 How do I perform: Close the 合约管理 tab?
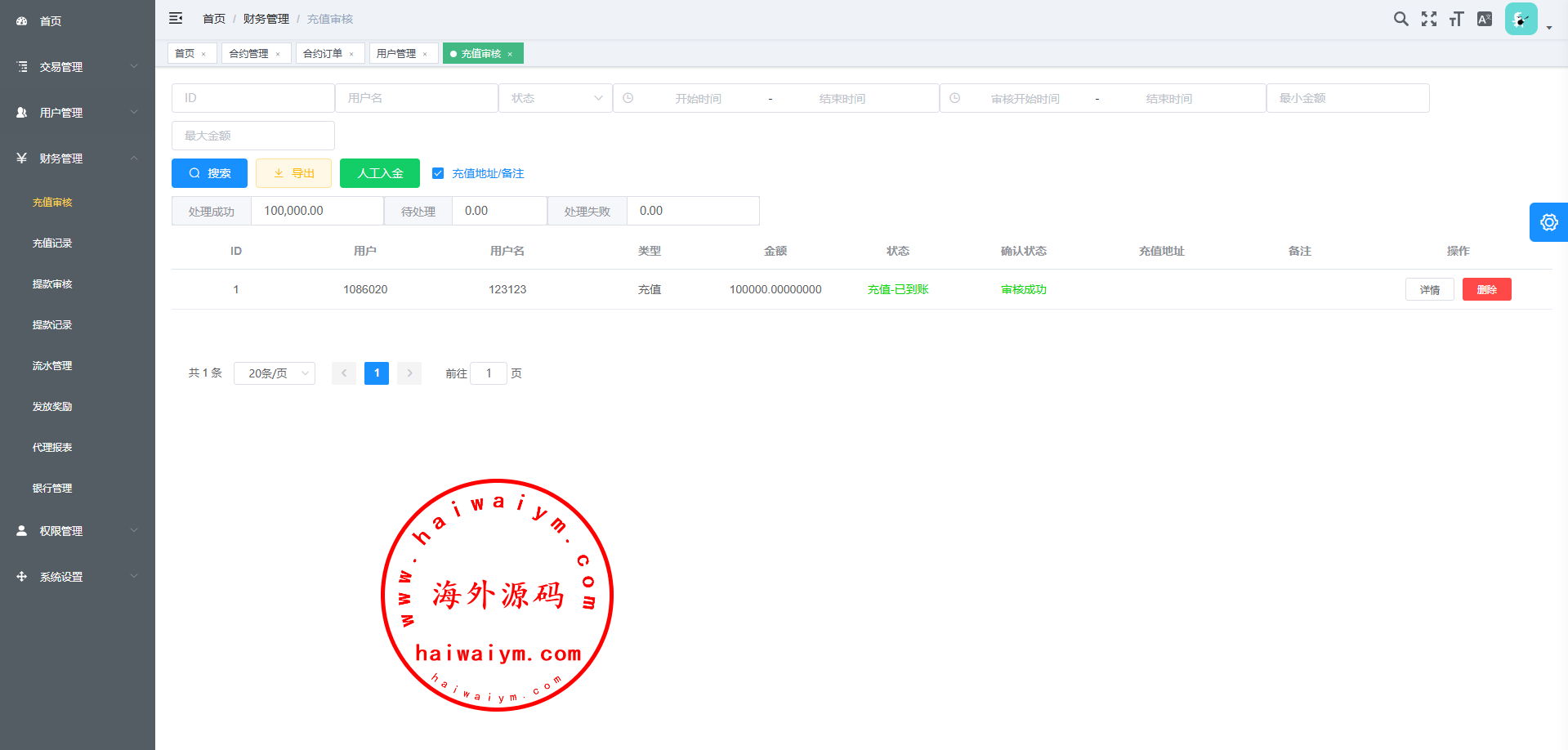[278, 54]
